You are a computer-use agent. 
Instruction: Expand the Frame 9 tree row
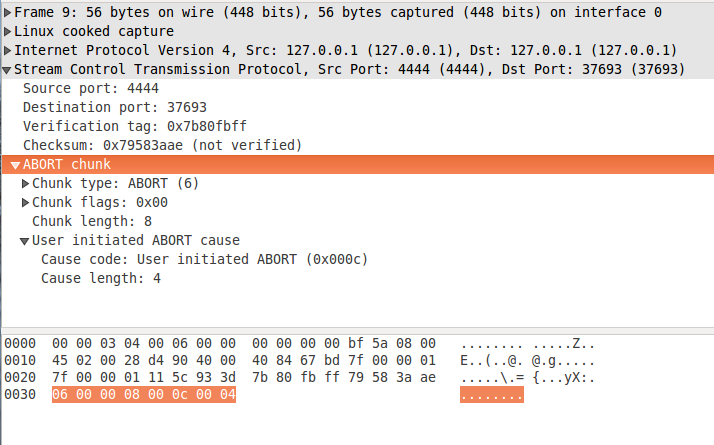(8, 13)
